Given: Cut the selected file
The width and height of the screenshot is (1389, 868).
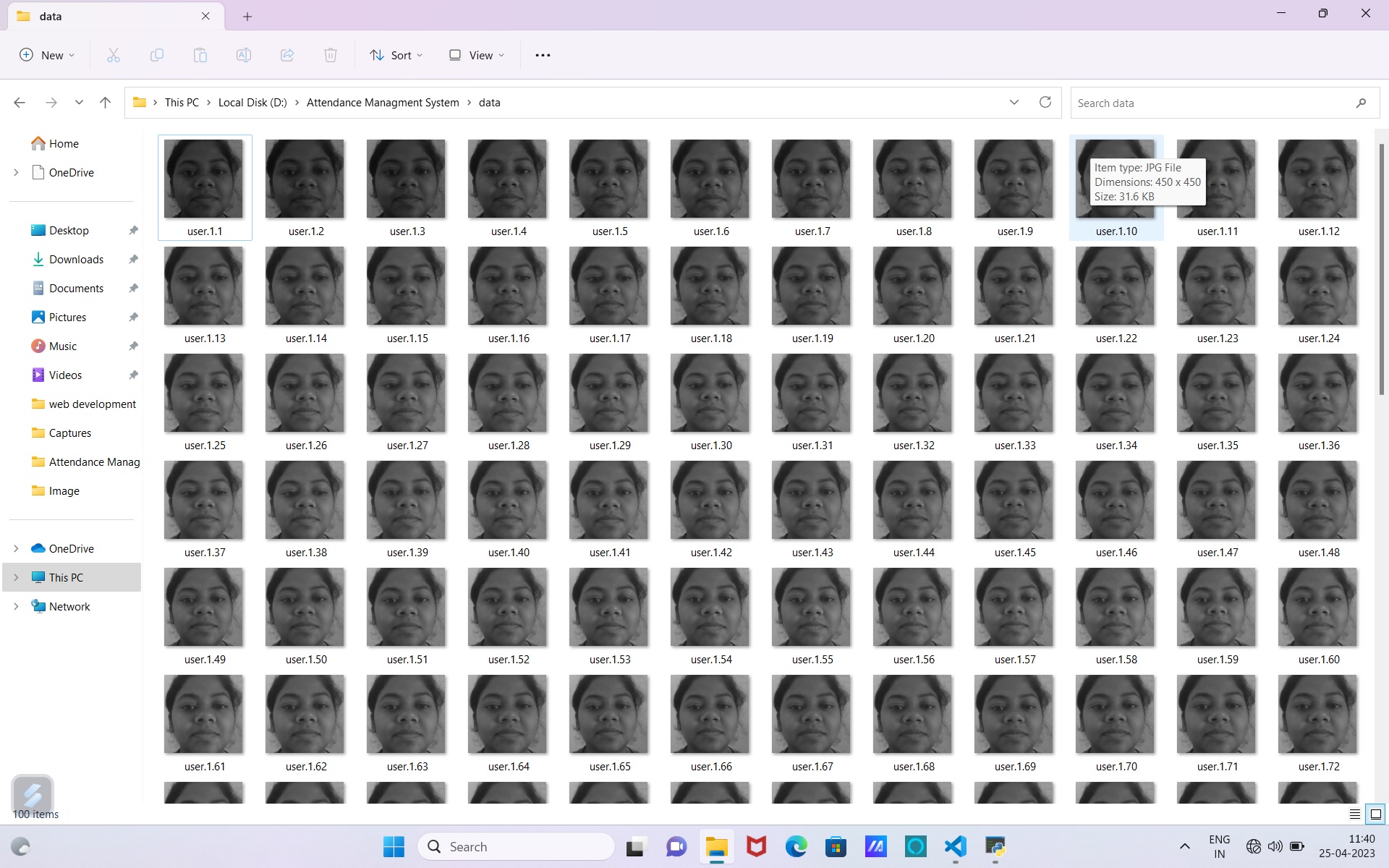Looking at the screenshot, I should (113, 54).
